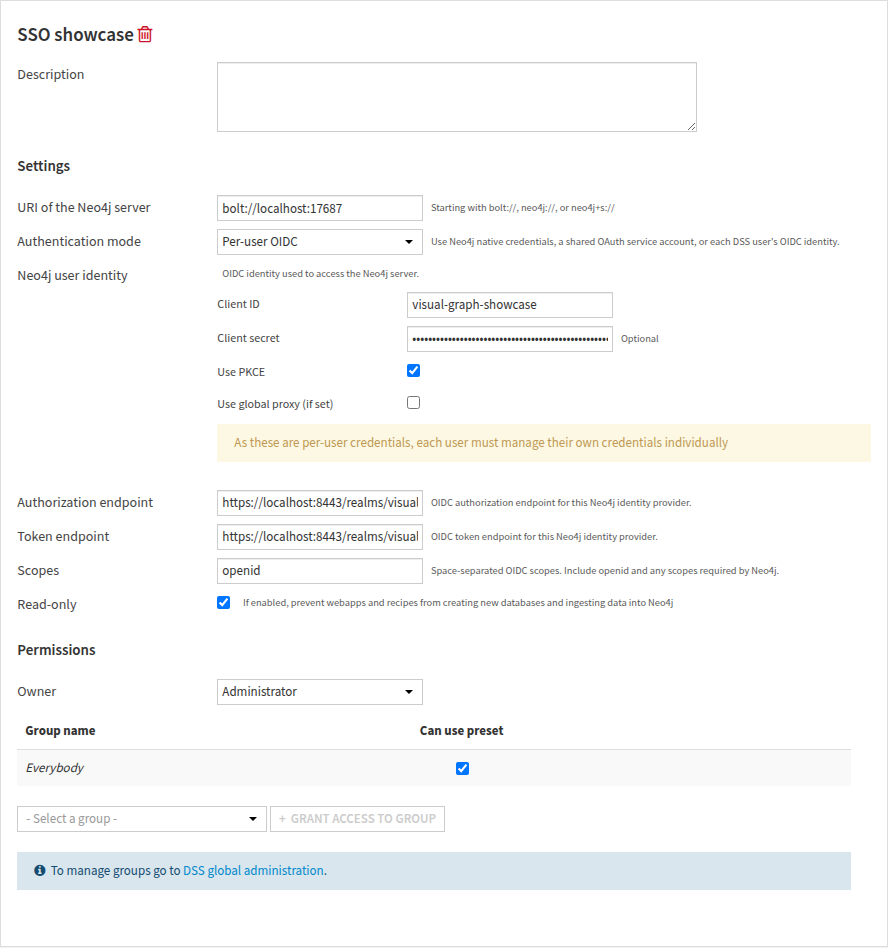The image size is (888, 948).
Task: Click the Use global proxy (if set) label
Action: click(275, 404)
